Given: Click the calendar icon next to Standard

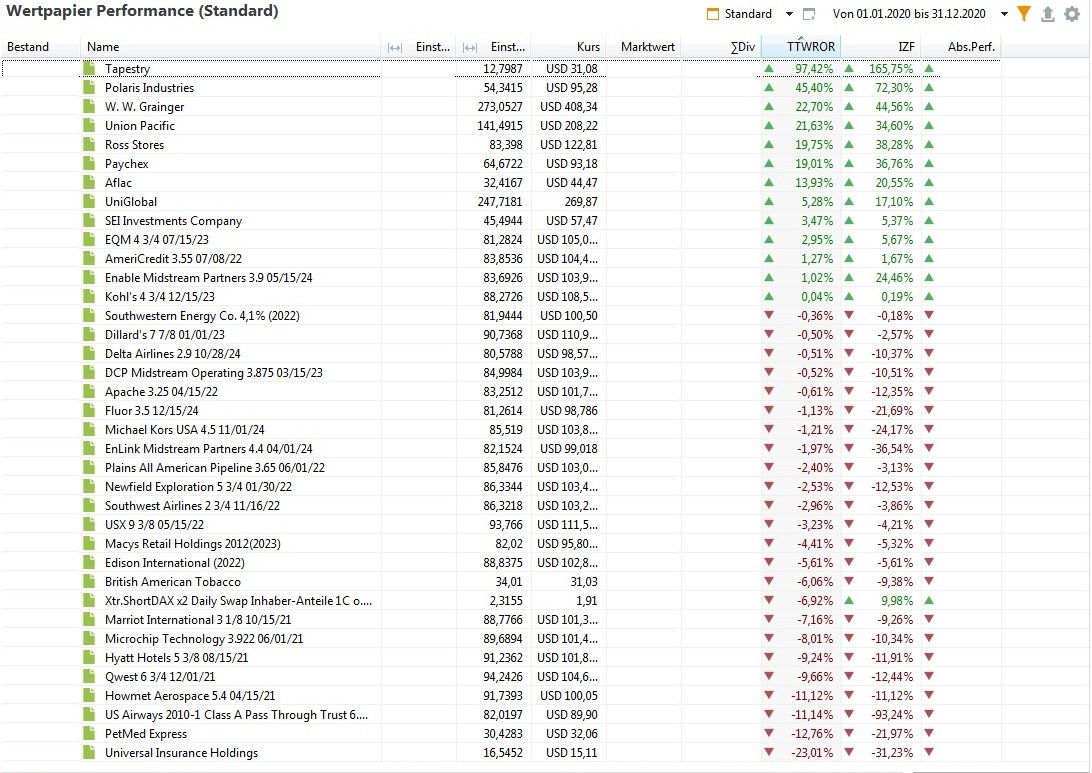Looking at the screenshot, I should coord(712,14).
